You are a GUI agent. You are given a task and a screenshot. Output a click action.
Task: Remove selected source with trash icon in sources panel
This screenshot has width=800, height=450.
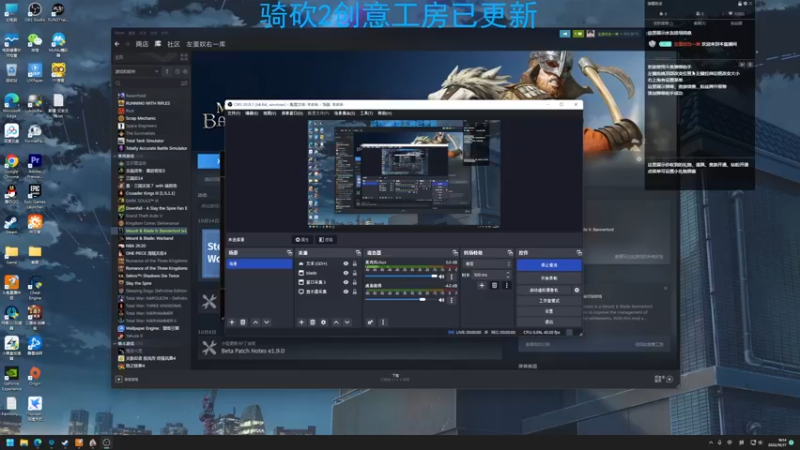point(312,322)
